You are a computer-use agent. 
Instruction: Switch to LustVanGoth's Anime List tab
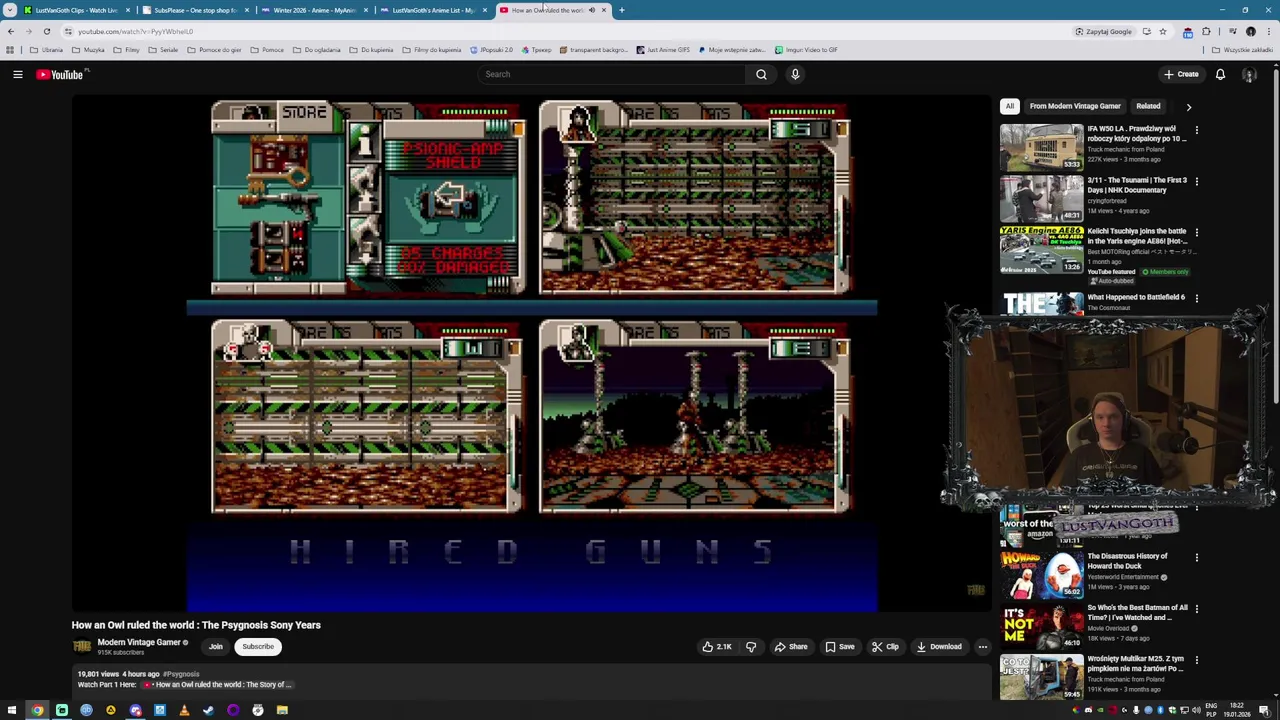coord(434,10)
